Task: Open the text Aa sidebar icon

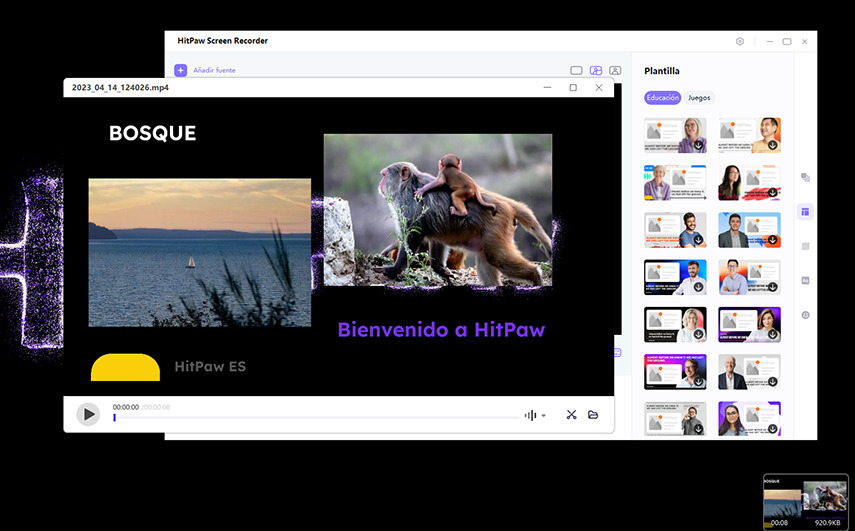Action: point(805,280)
